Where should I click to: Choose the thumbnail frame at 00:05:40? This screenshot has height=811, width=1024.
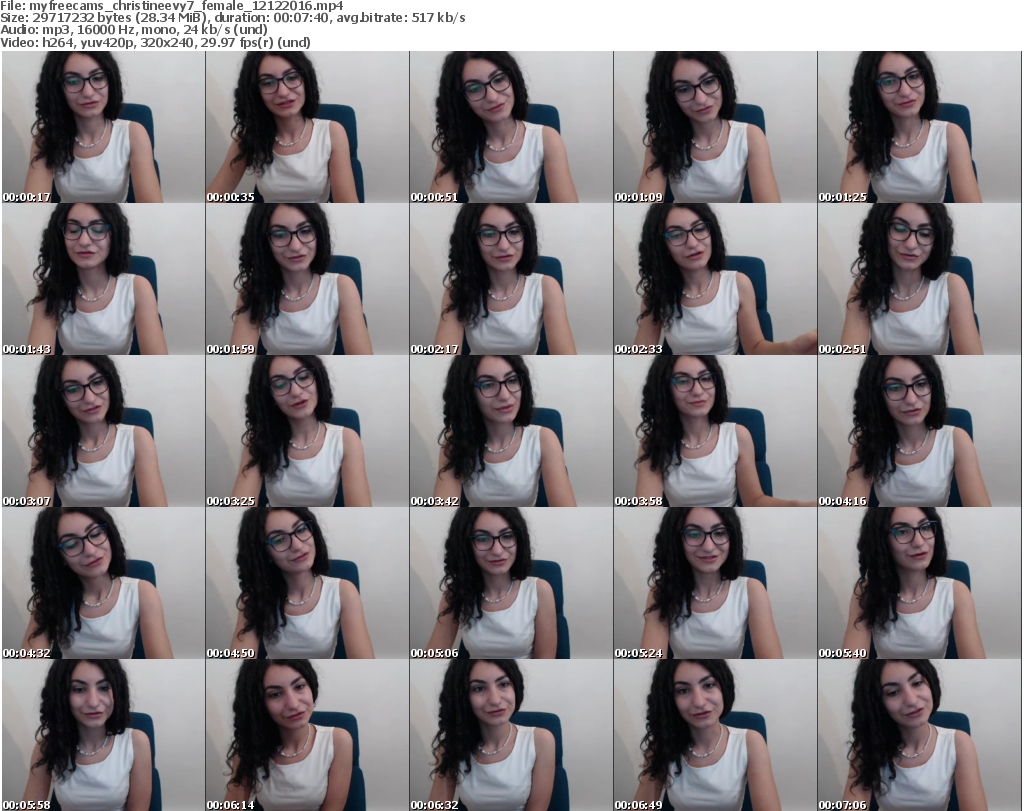click(x=919, y=583)
